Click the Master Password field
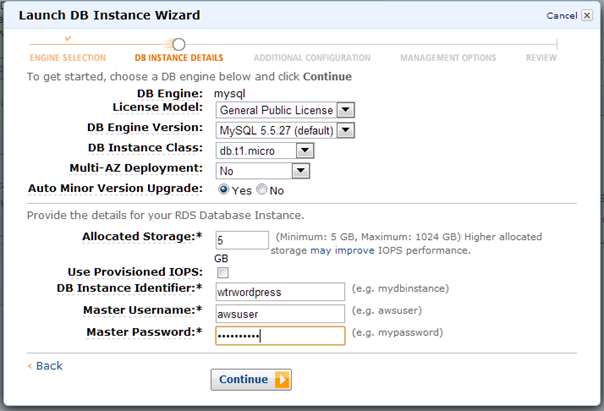The height and width of the screenshot is (411, 604). pos(279,335)
